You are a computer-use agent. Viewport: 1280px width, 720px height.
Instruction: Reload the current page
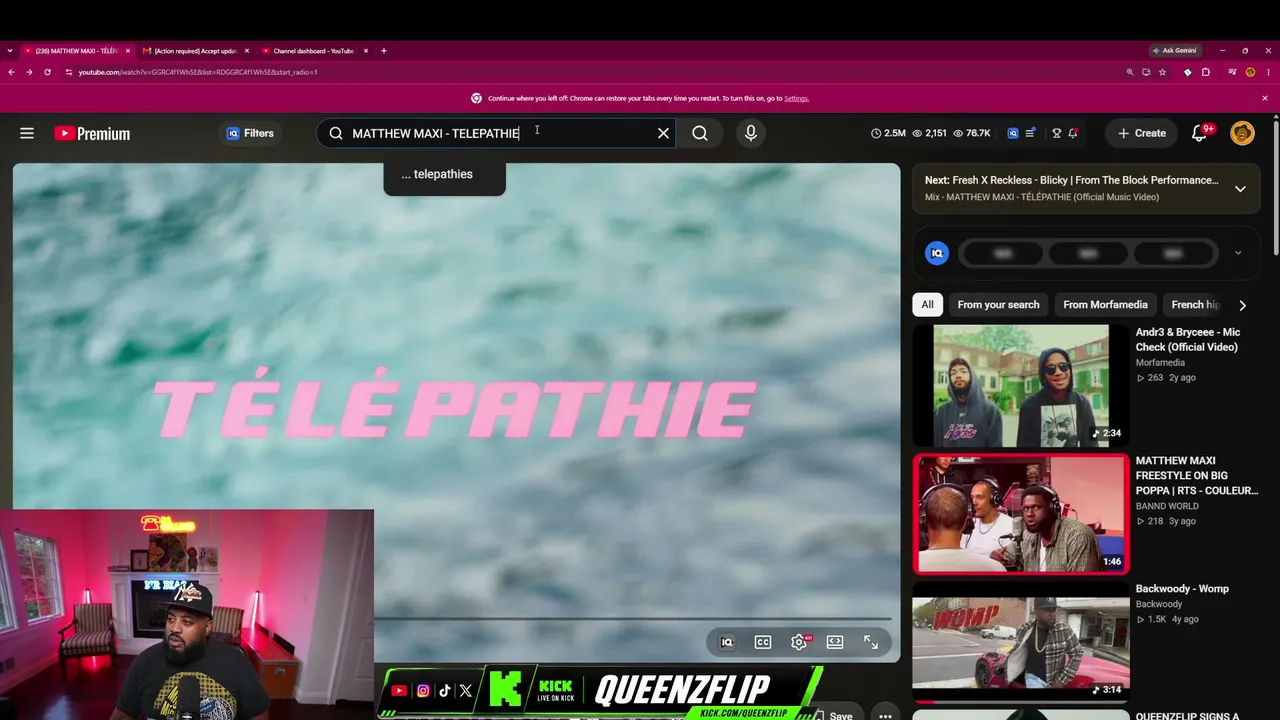click(x=47, y=72)
